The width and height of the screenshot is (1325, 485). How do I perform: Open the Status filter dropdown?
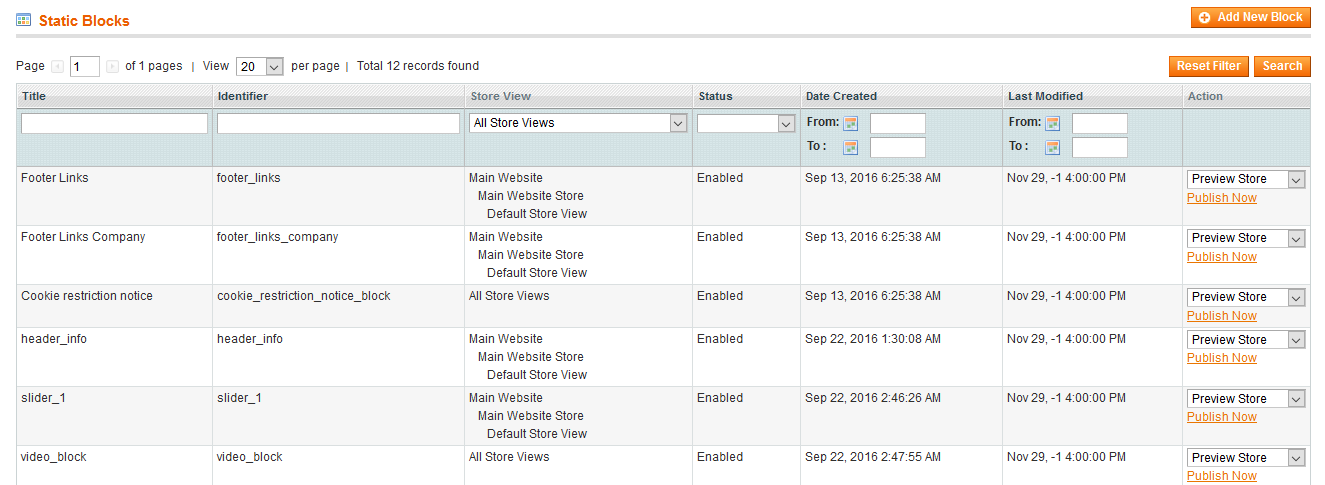click(x=746, y=124)
